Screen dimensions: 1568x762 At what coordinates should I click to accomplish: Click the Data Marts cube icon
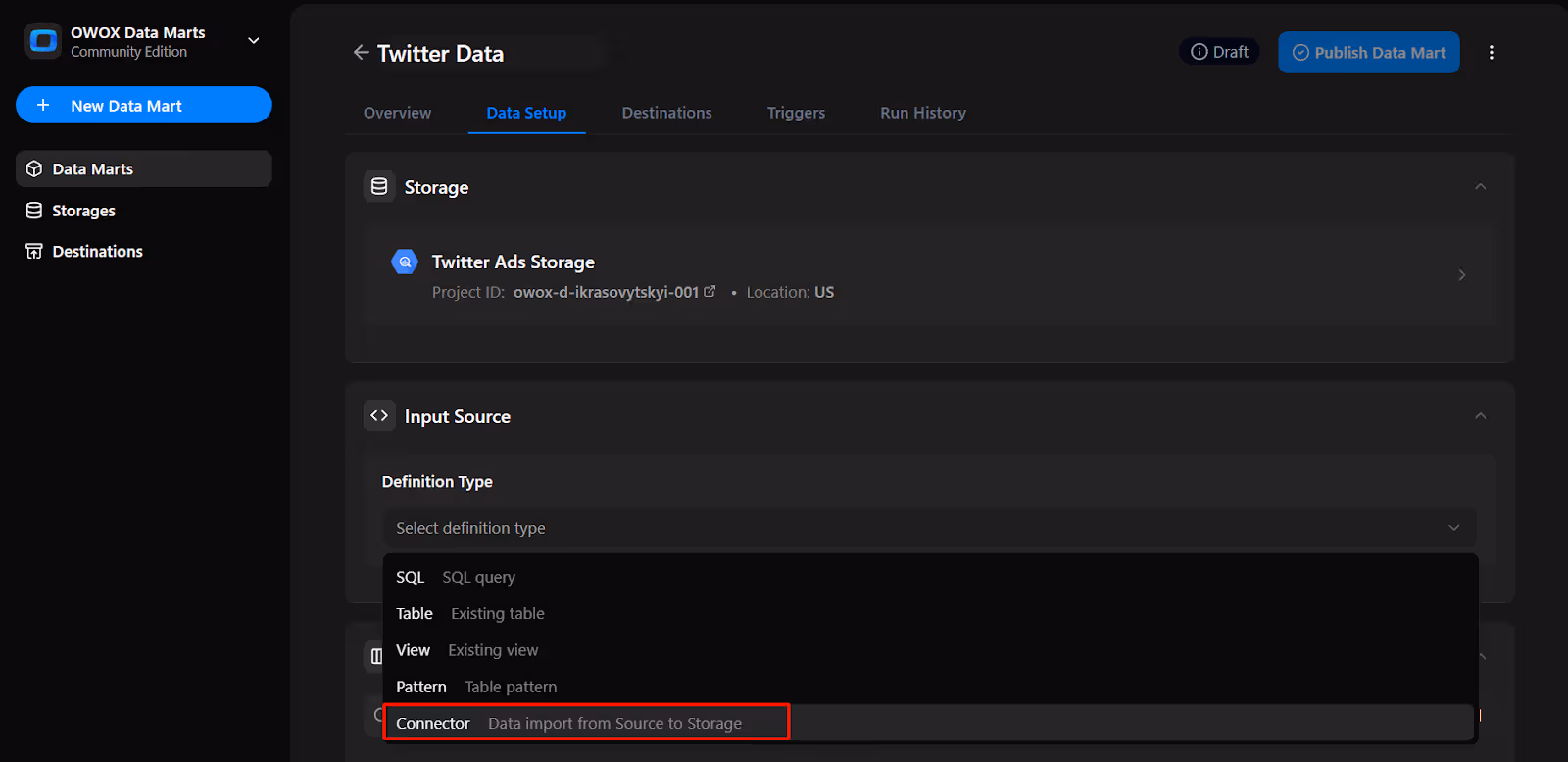(x=34, y=168)
